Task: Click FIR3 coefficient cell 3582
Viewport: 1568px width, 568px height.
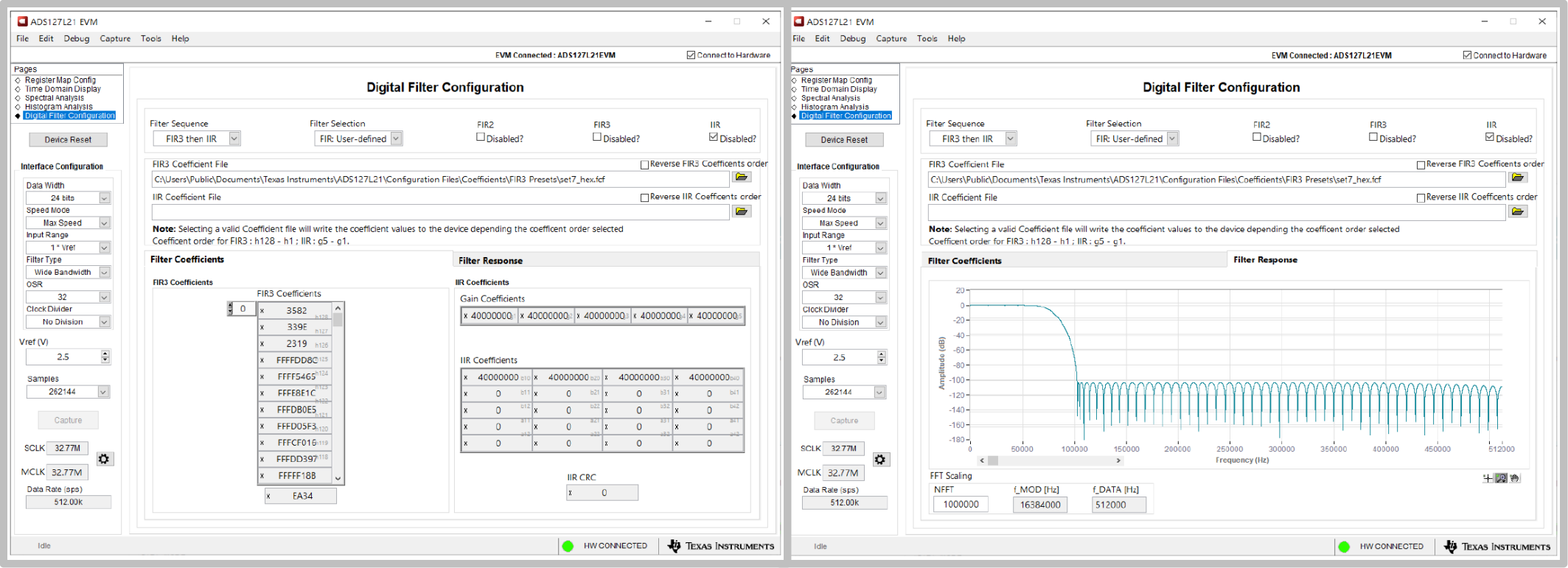Action: coord(296,310)
